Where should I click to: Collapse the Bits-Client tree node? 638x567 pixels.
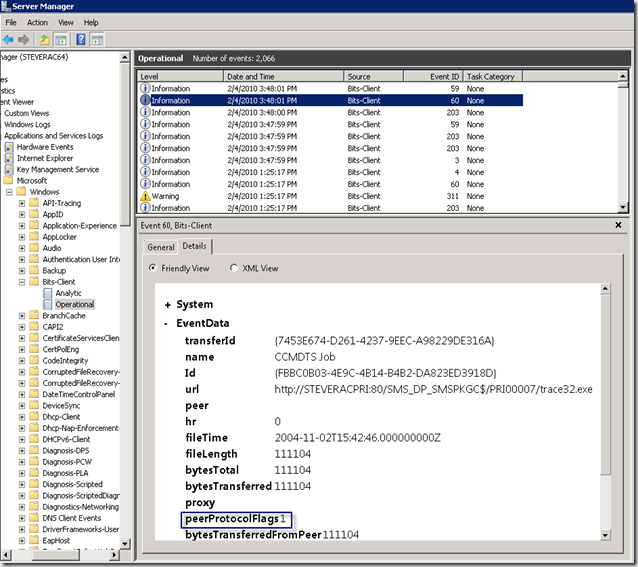pyautogui.click(x=22, y=282)
